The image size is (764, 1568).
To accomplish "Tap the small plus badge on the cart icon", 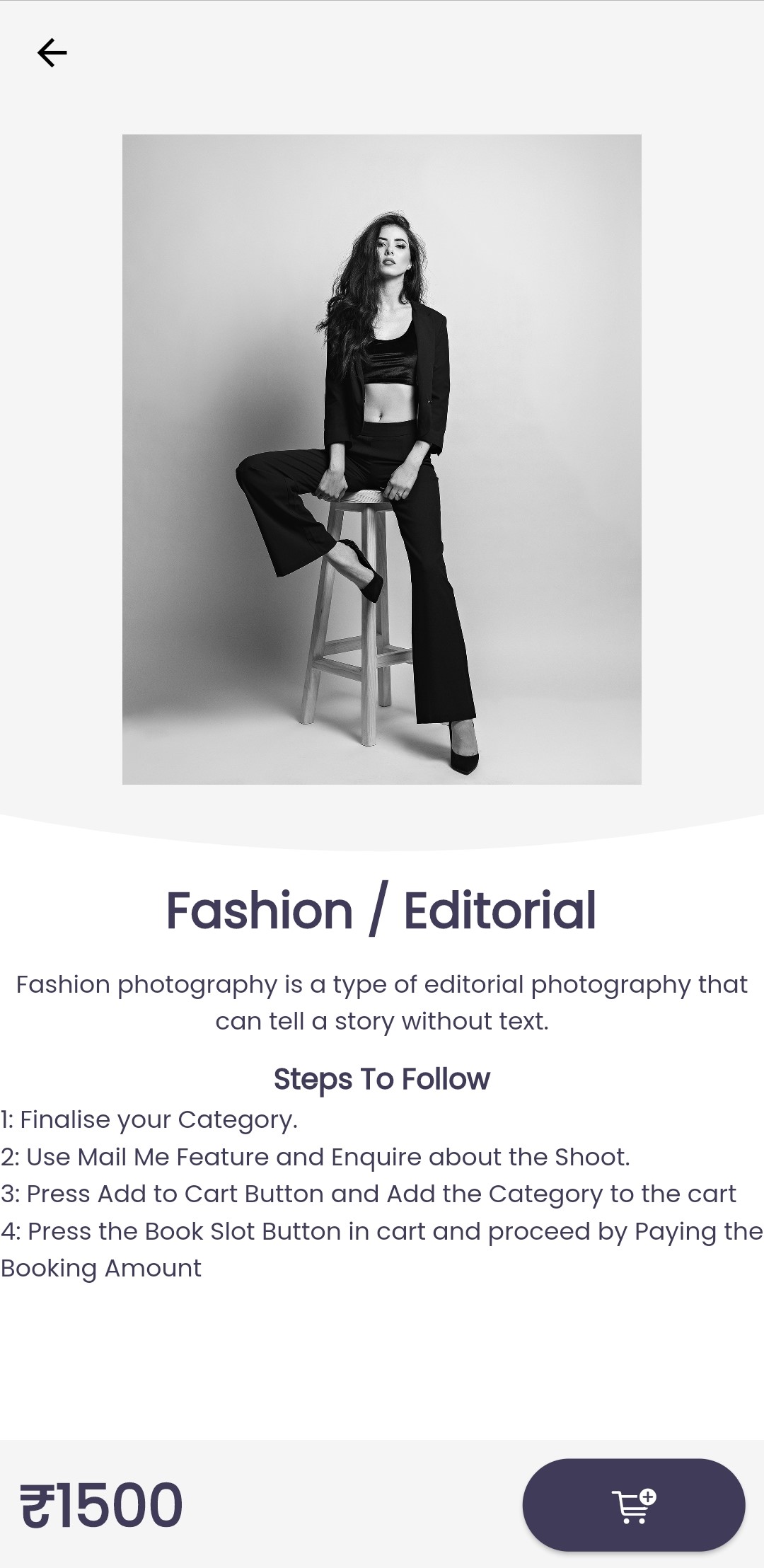I will (x=648, y=1497).
